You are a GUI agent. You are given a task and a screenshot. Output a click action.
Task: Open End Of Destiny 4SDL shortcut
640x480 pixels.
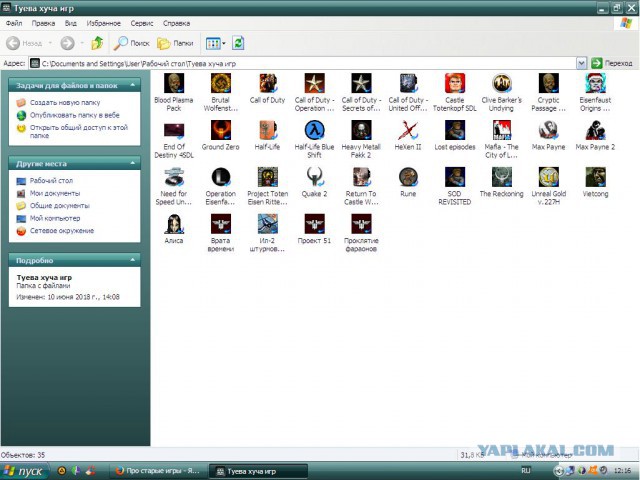[x=174, y=130]
